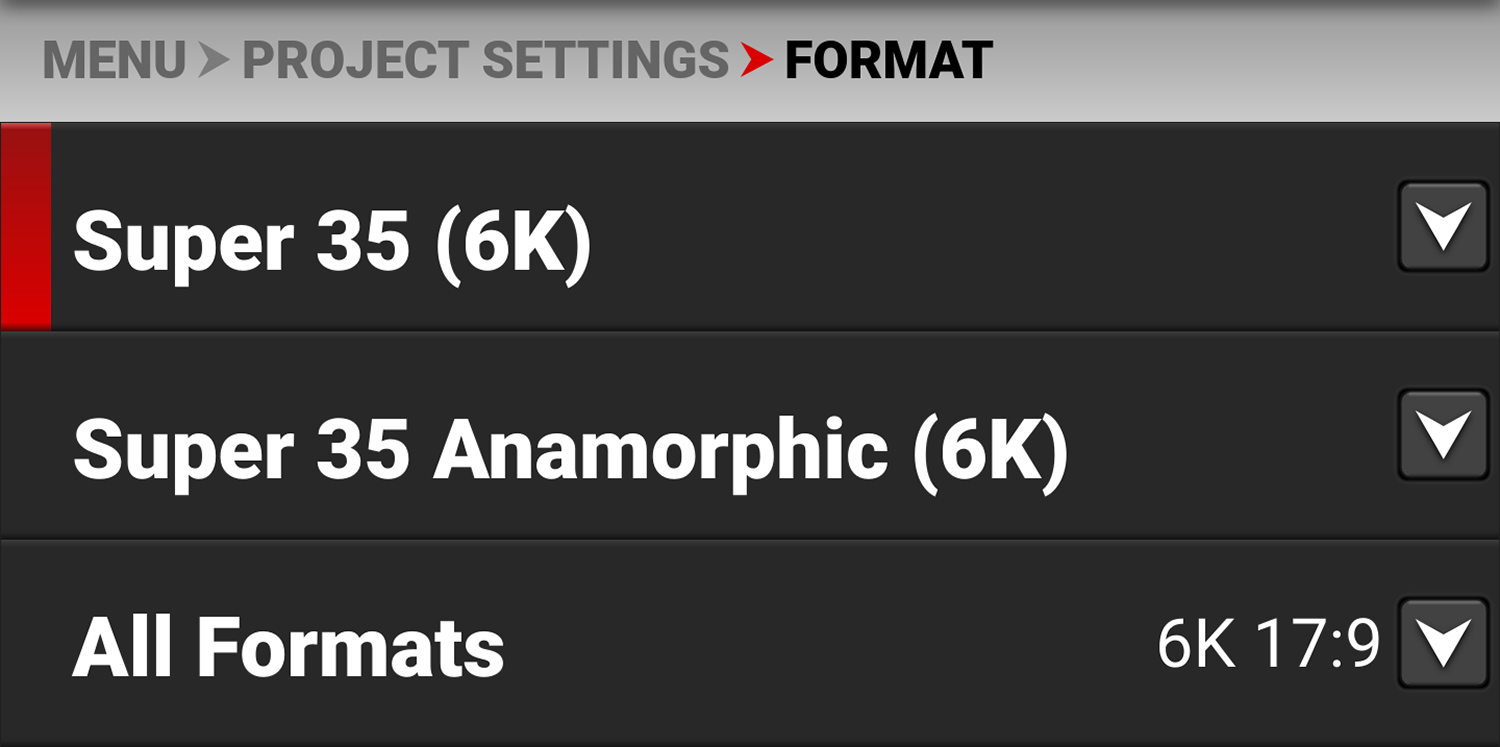Click the "Super 35 Anamorphic (6K)" text label

coord(571,452)
